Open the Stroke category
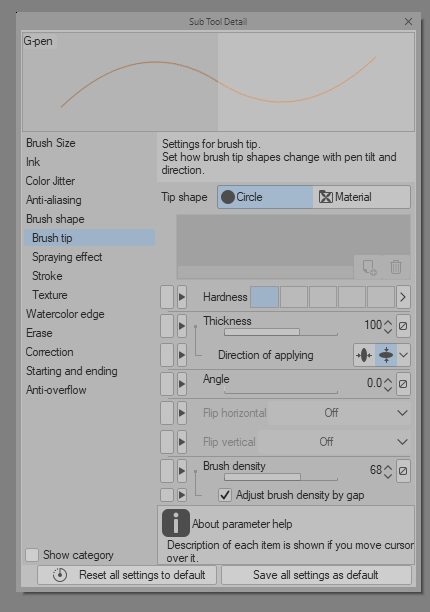This screenshot has height=612, width=430. [x=47, y=276]
